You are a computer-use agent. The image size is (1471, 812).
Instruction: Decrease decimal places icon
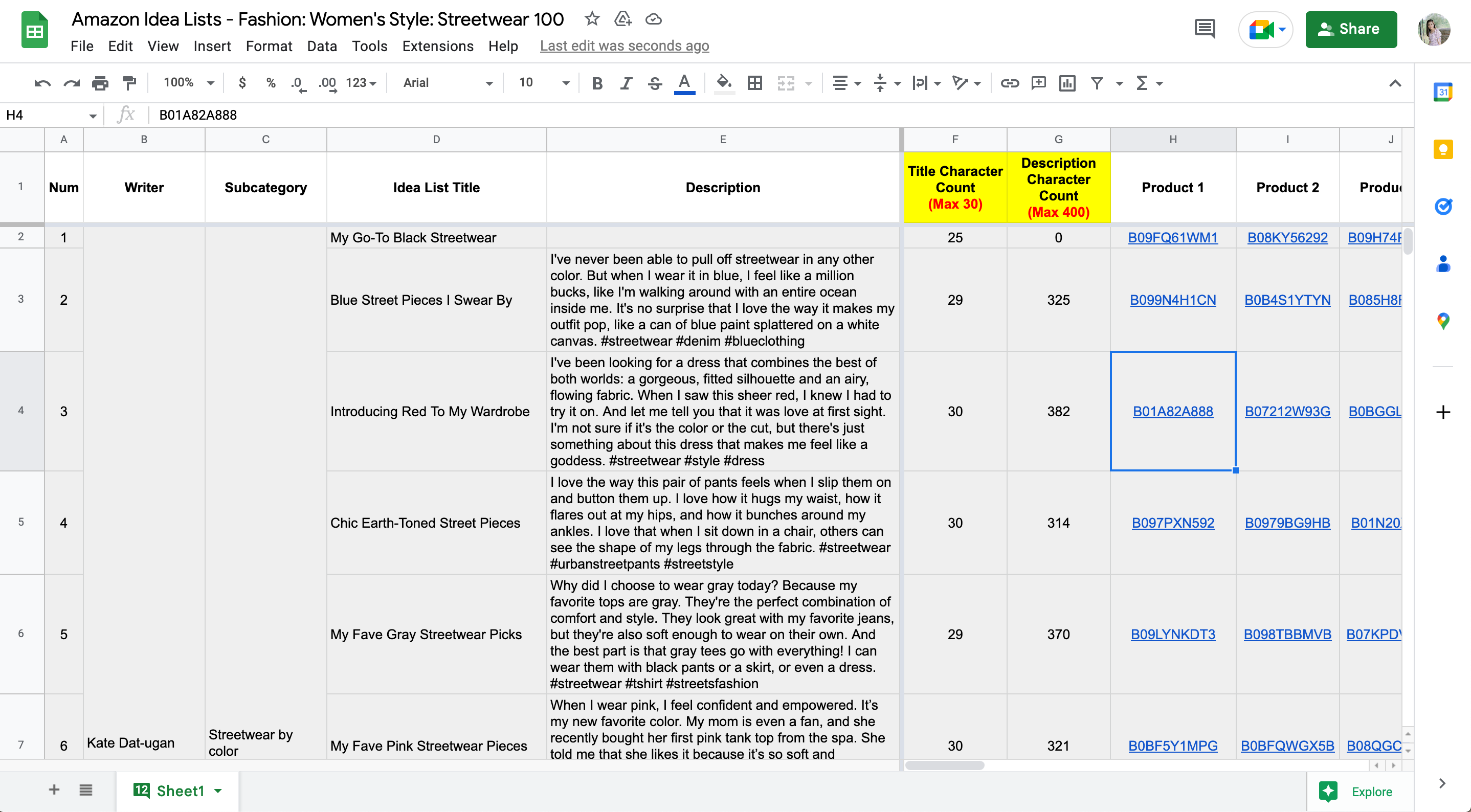(298, 83)
